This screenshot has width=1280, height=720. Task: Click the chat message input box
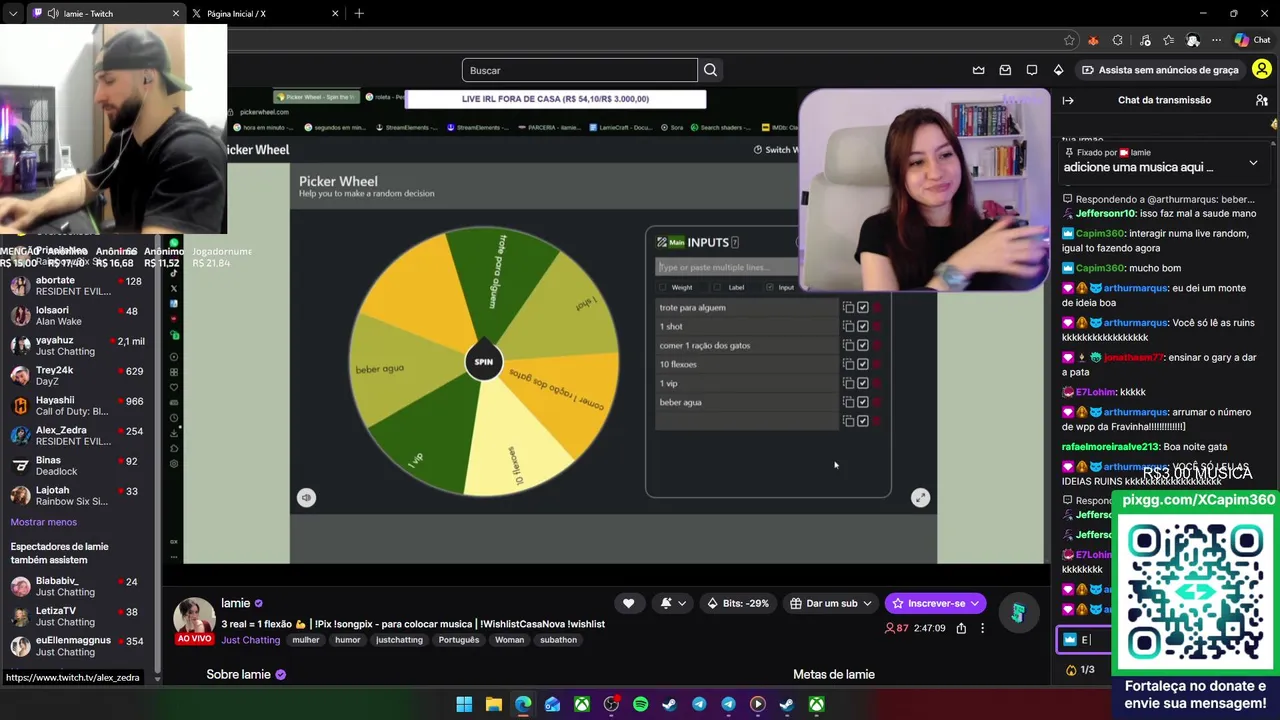(x=1085, y=640)
